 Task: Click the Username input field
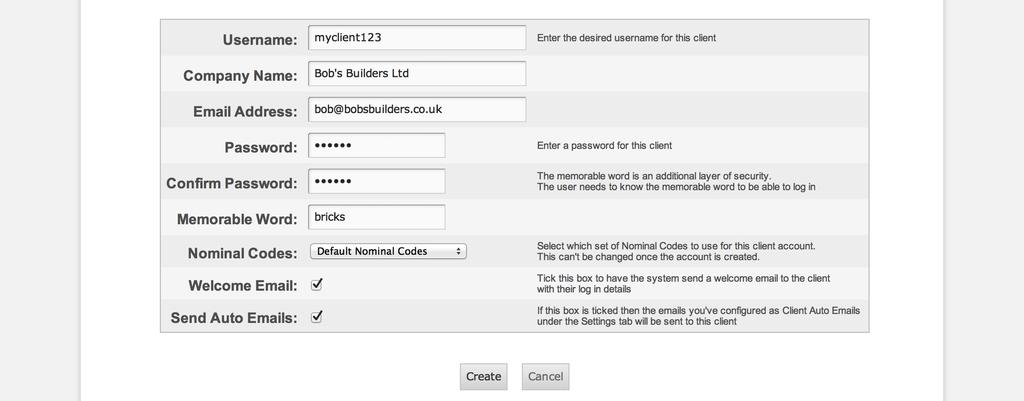tap(417, 38)
